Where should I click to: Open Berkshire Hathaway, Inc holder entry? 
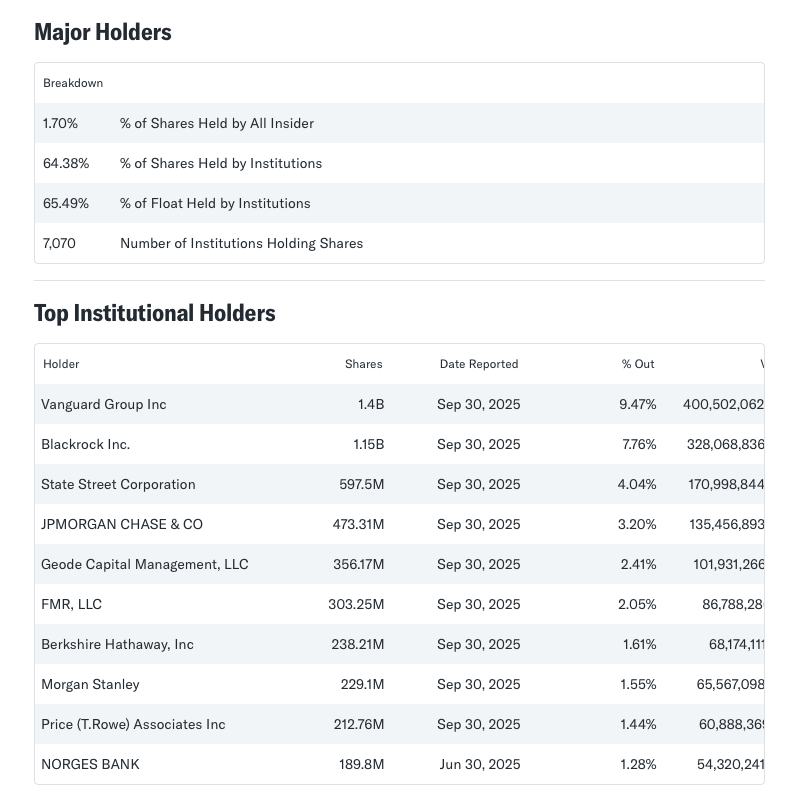click(x=118, y=644)
